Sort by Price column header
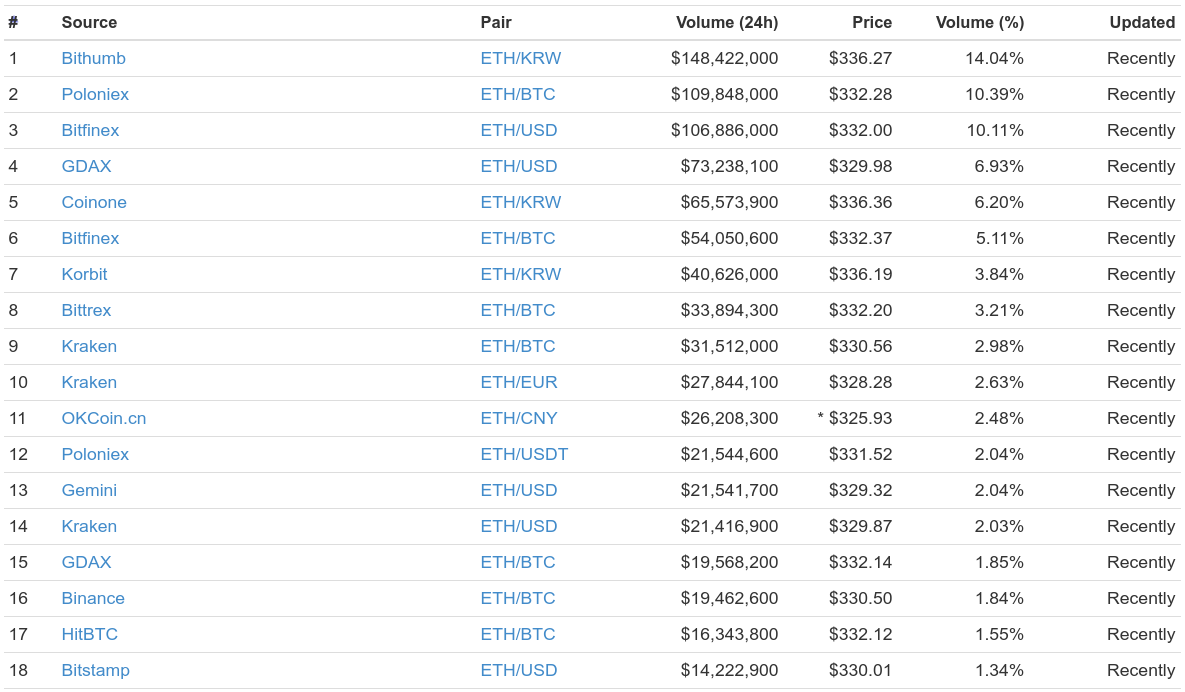1185x692 pixels. pos(872,23)
